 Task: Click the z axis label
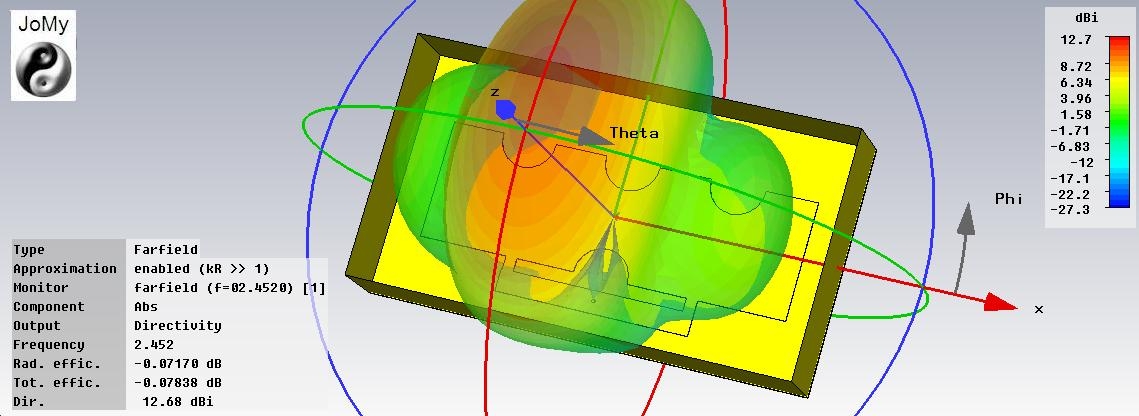(495, 92)
